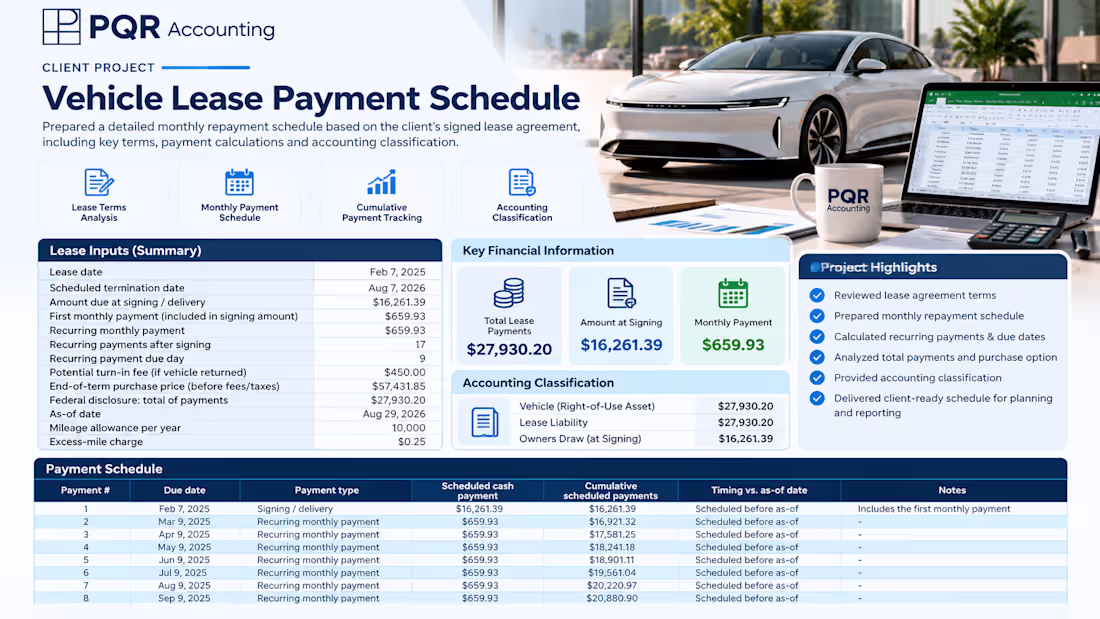The width and height of the screenshot is (1100, 619).
Task: Click the cumulative total $19,561.04
Action: click(612, 573)
